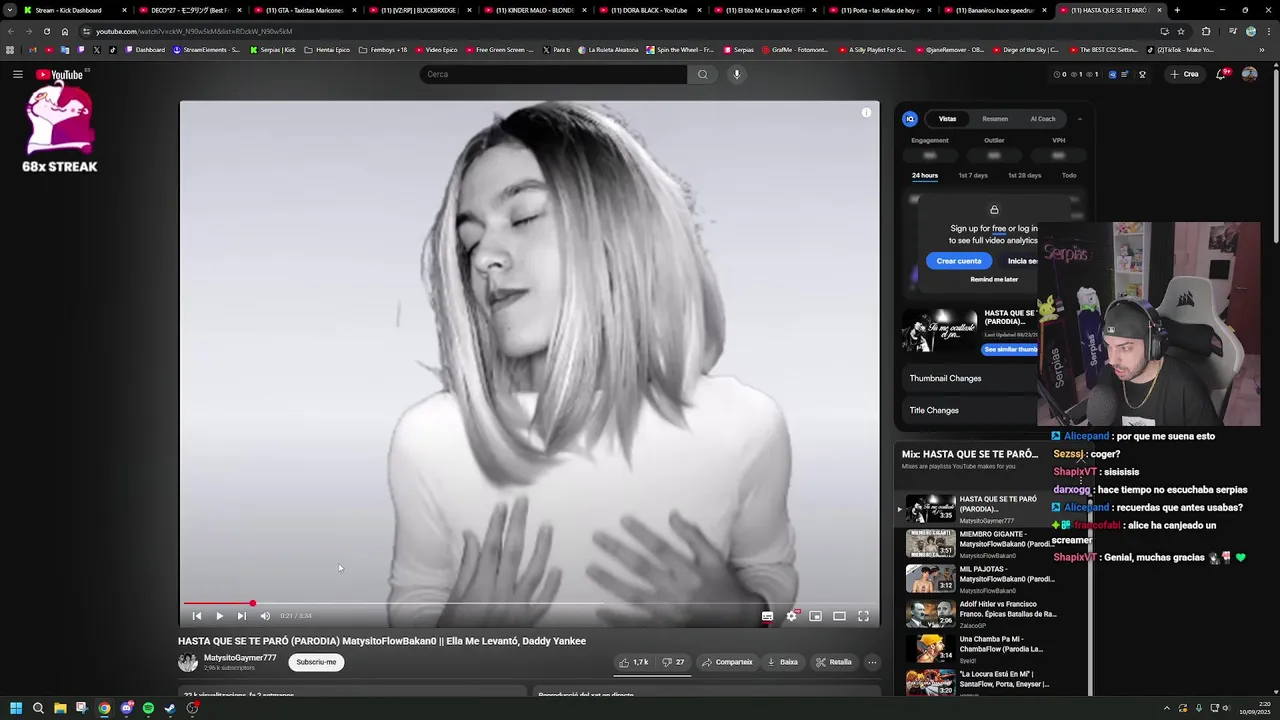Click the Crear cuenta button
This screenshot has height=720, width=1280.
point(959,261)
